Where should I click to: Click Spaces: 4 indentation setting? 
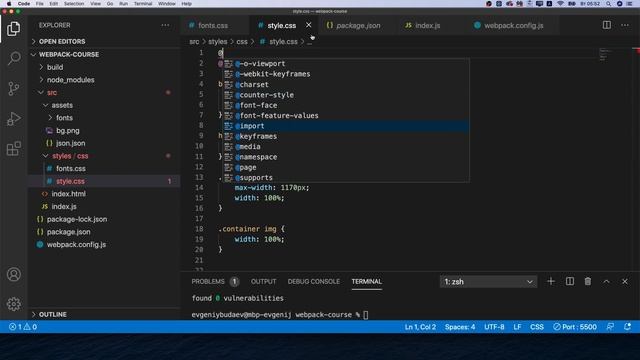pyautogui.click(x=460, y=327)
